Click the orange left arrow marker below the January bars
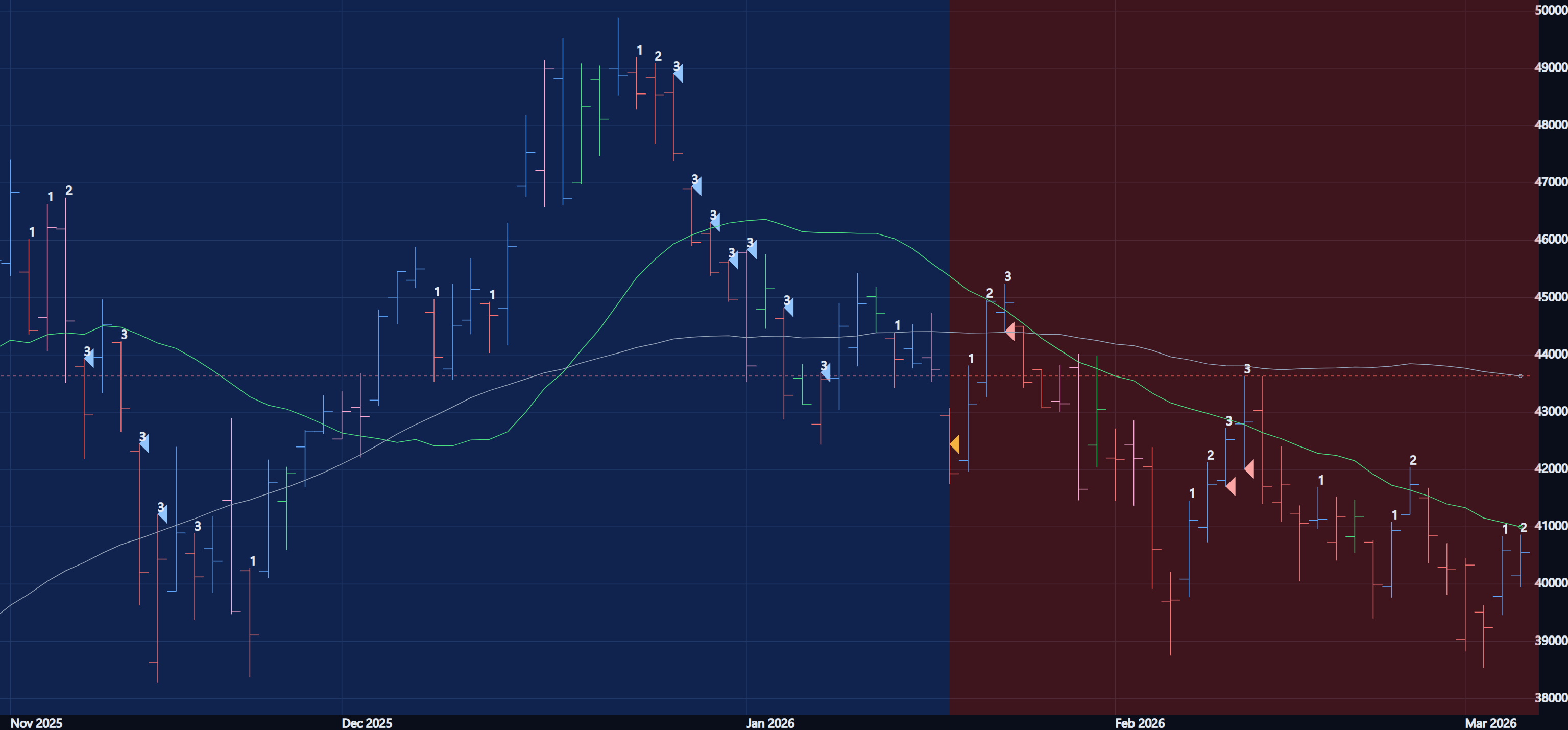This screenshot has width=1568, height=730. pos(957,444)
